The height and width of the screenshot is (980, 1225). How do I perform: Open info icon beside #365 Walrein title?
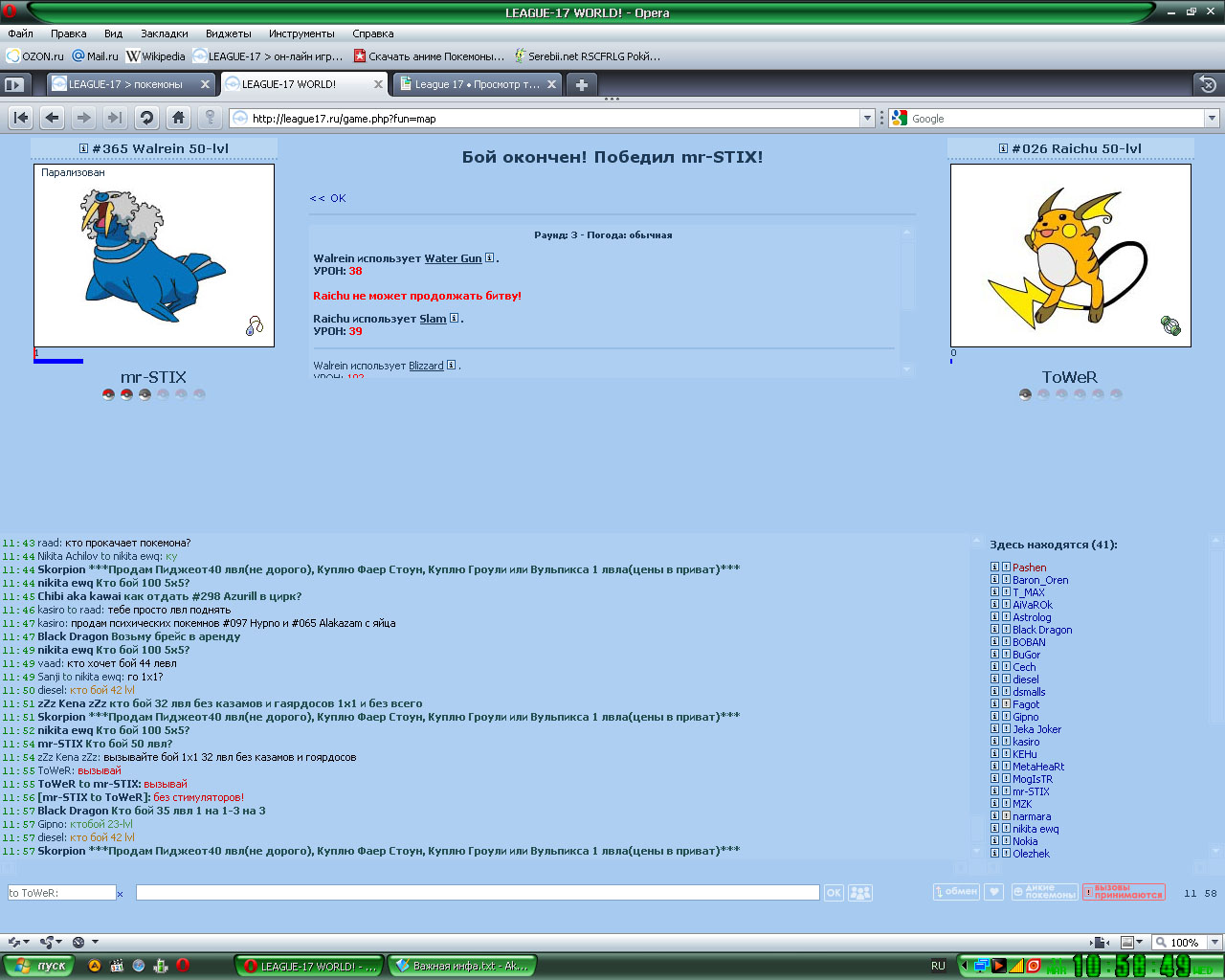click(84, 148)
